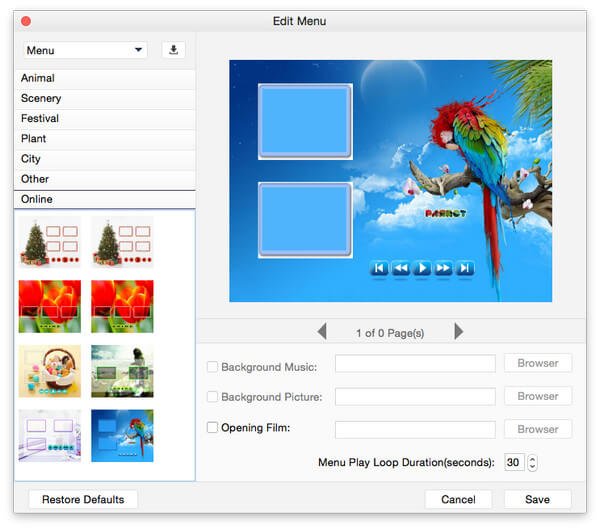
Task: Choose the green landscape photo template
Action: point(122,371)
